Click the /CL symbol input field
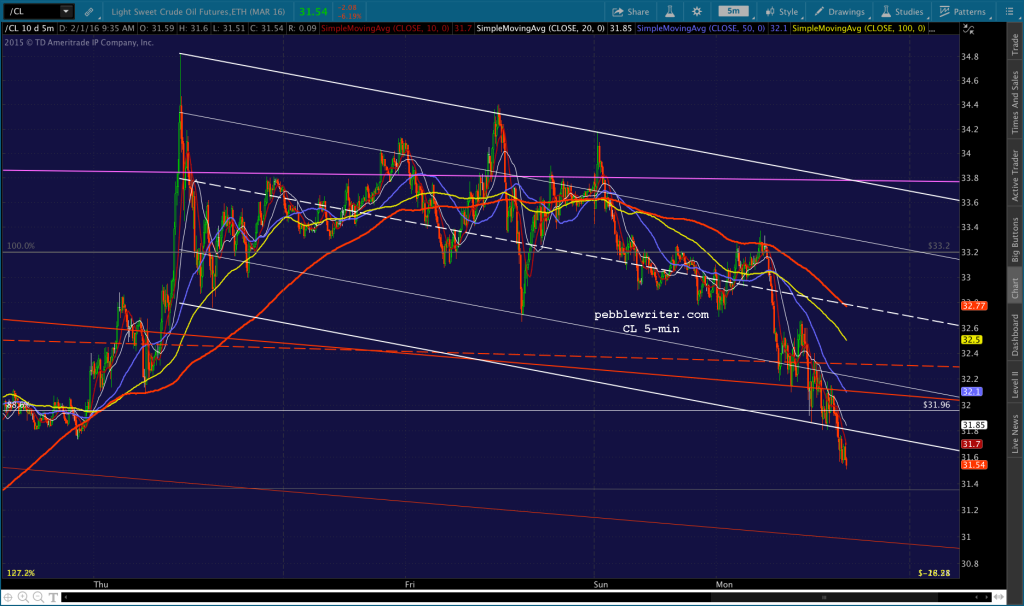Screen dimensions: 1024x606 point(33,11)
